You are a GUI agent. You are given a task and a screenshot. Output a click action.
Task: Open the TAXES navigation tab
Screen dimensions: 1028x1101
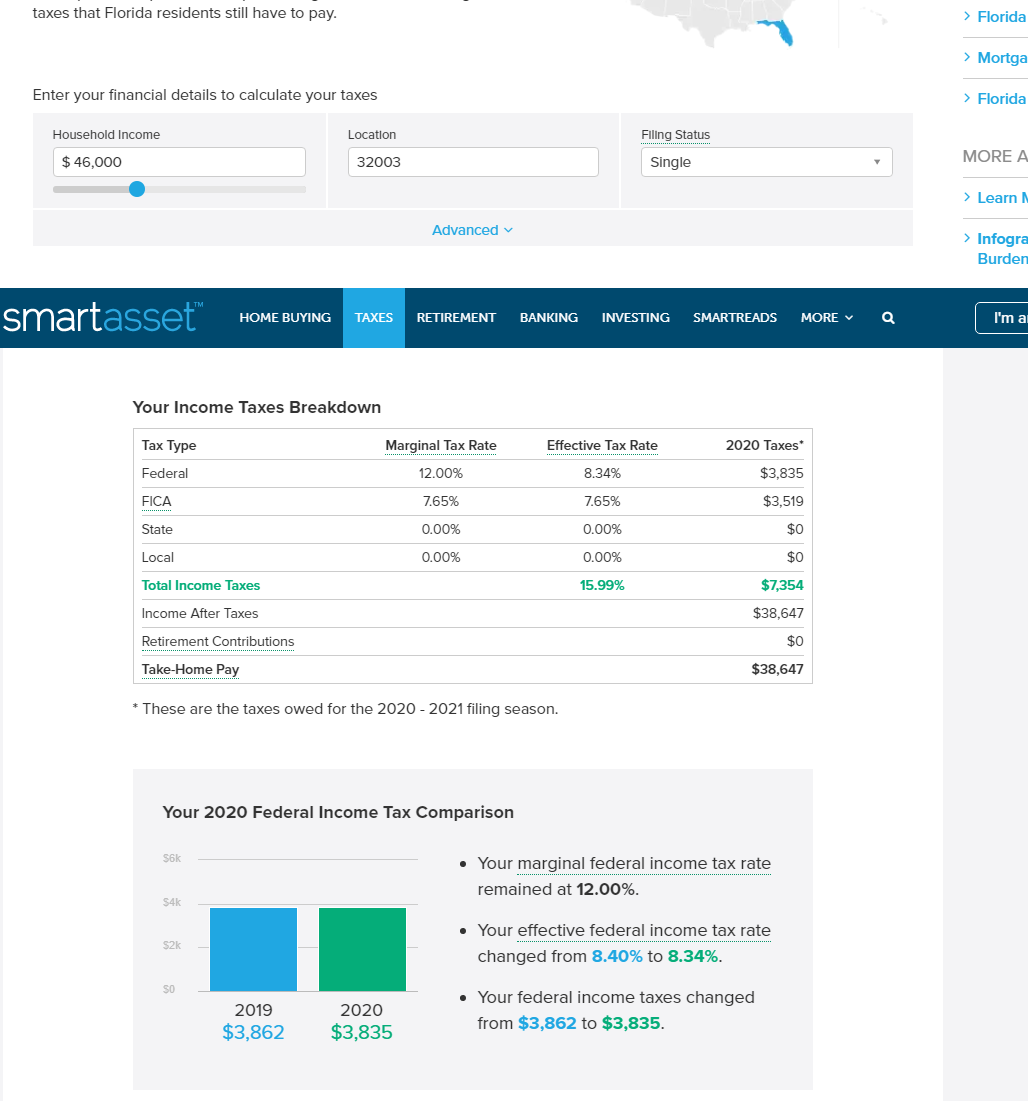[374, 318]
